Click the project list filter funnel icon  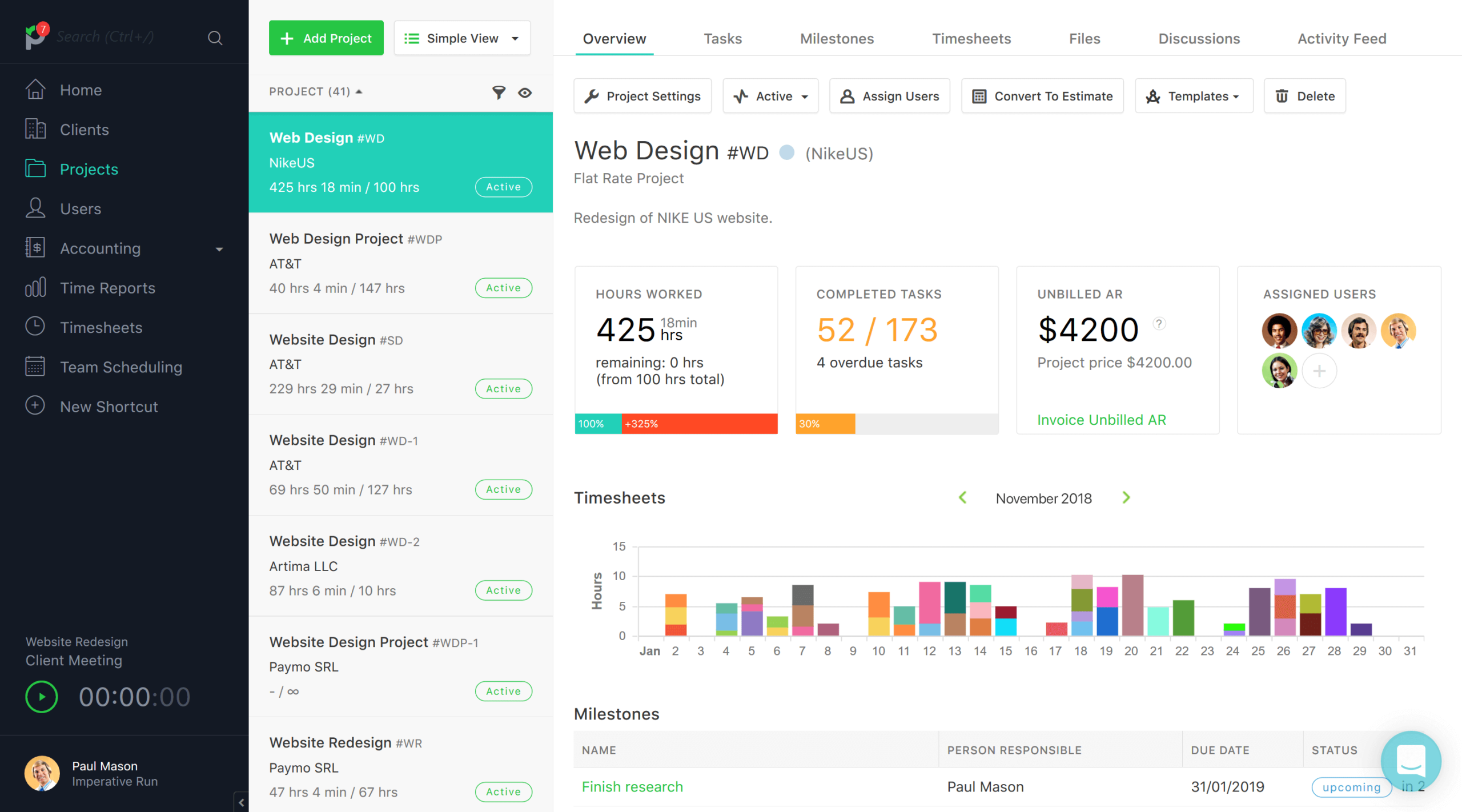click(499, 93)
